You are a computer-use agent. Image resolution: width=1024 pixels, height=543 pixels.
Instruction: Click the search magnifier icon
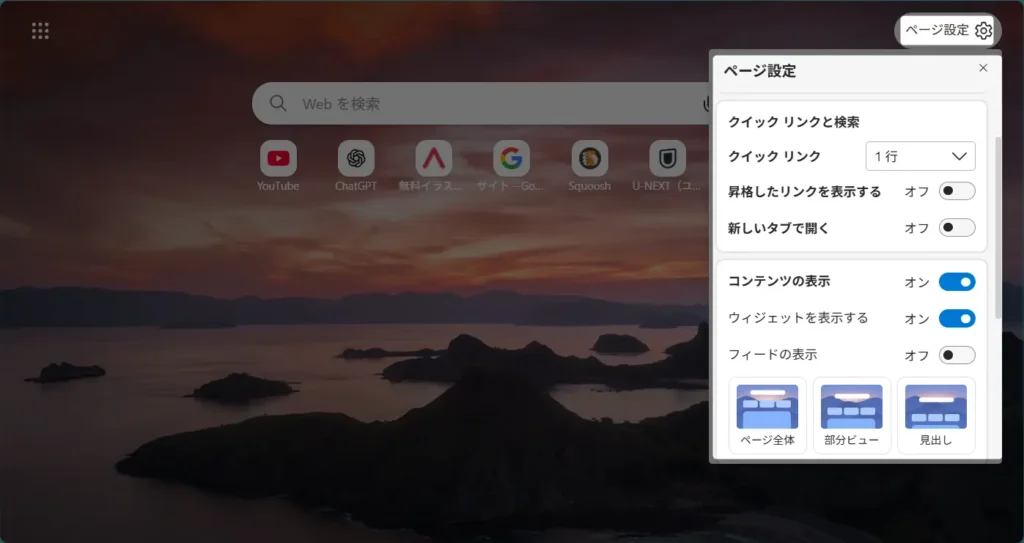pos(279,104)
